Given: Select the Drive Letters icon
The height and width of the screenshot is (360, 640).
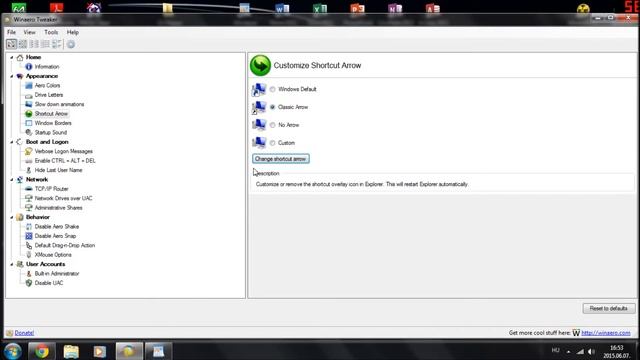Looking at the screenshot, I should click(29, 95).
